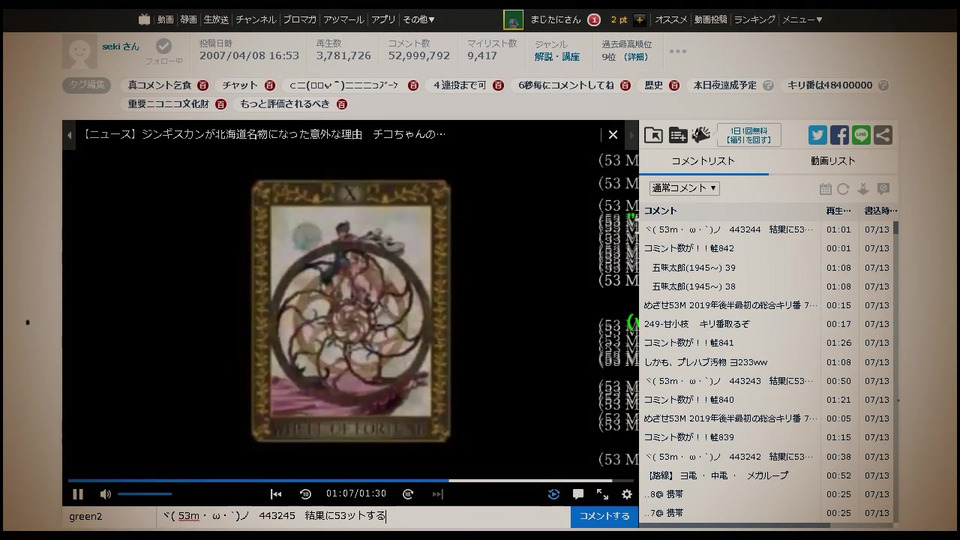This screenshot has height=540, width=960.
Task: Share the video on LINE
Action: point(861,135)
